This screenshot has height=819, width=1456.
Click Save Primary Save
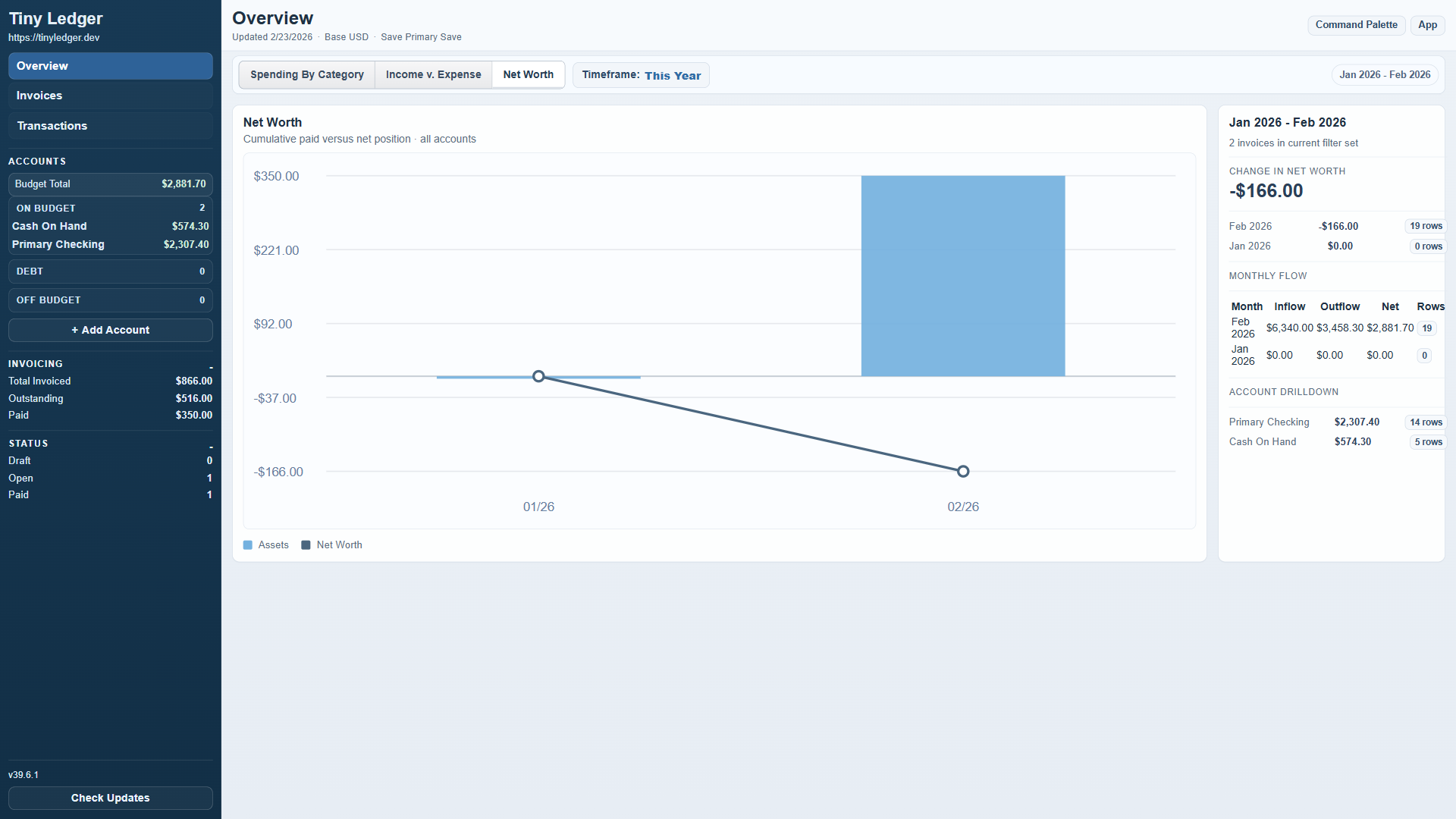pos(421,36)
